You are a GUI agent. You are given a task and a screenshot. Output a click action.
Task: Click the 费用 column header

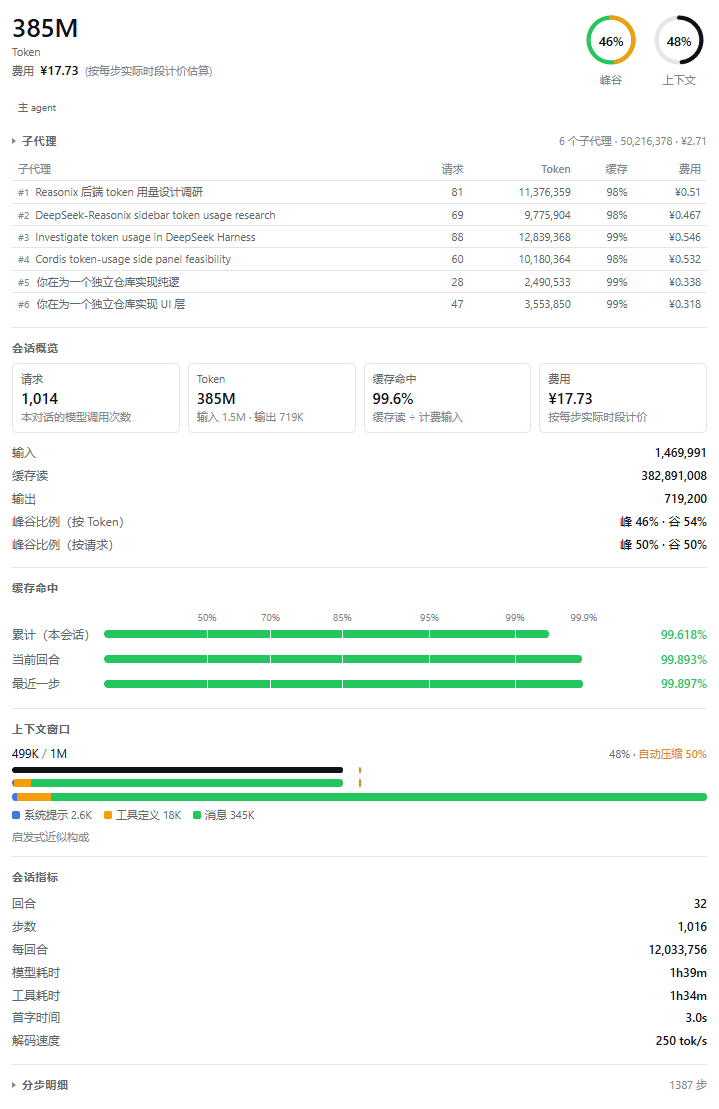point(690,169)
